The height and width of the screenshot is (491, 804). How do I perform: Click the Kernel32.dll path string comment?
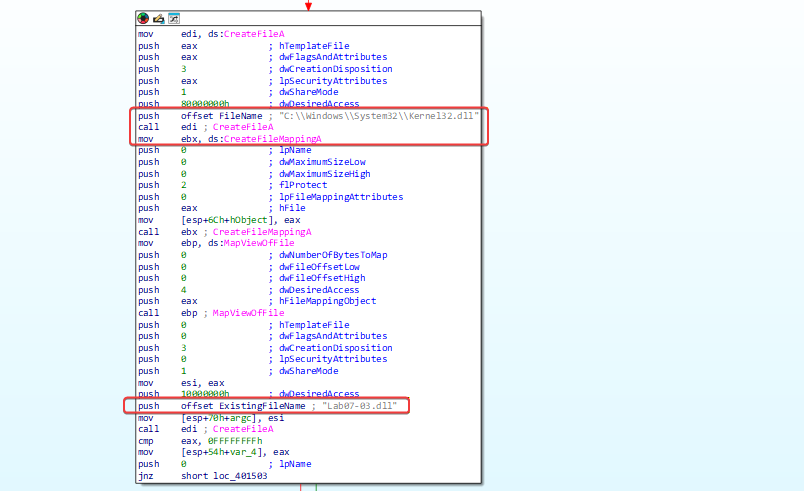pos(379,116)
